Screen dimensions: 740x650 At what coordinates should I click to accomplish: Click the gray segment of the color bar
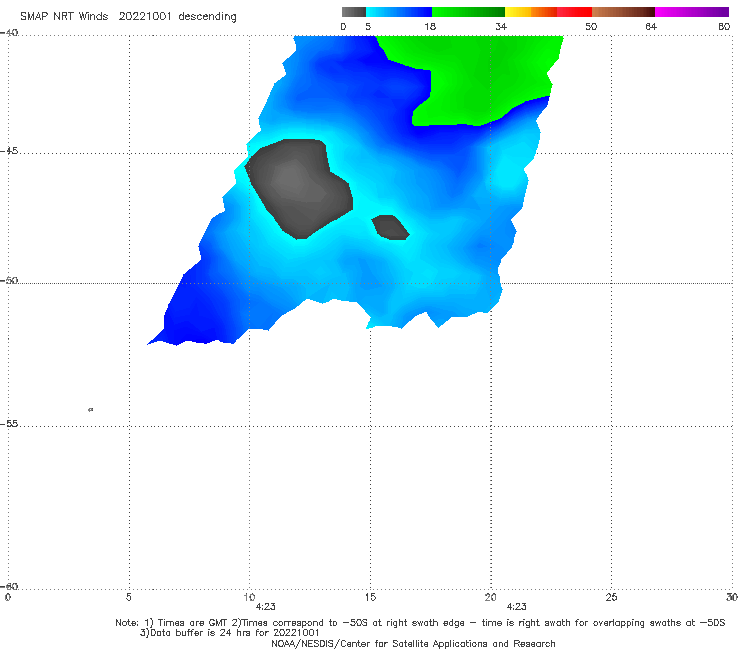[x=353, y=12]
